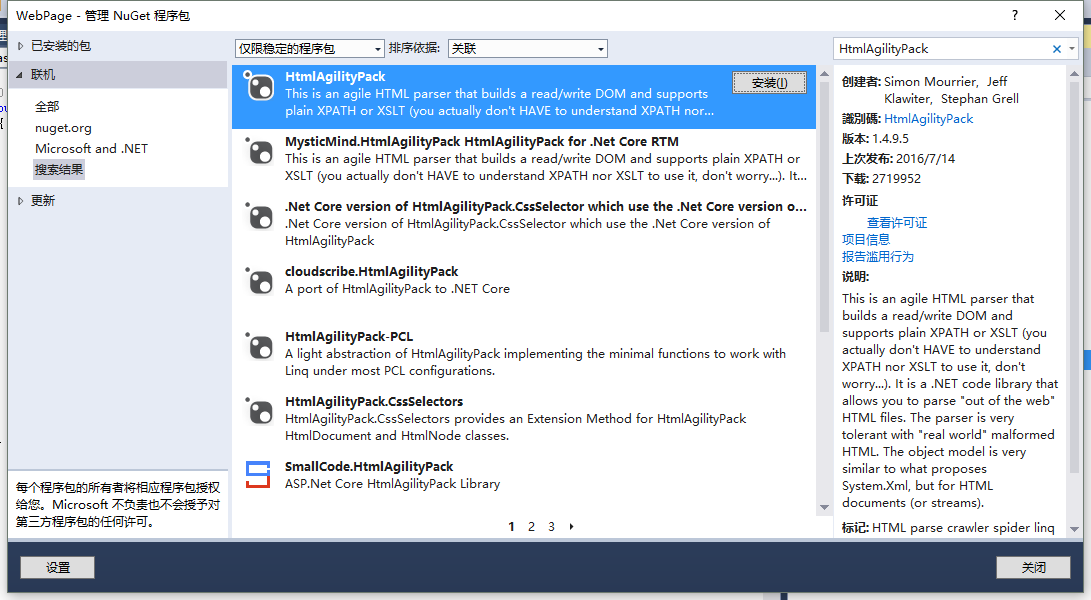Click the MysticMind.HtmlAgilityPack package icon
The width and height of the screenshot is (1091, 600).
[260, 152]
